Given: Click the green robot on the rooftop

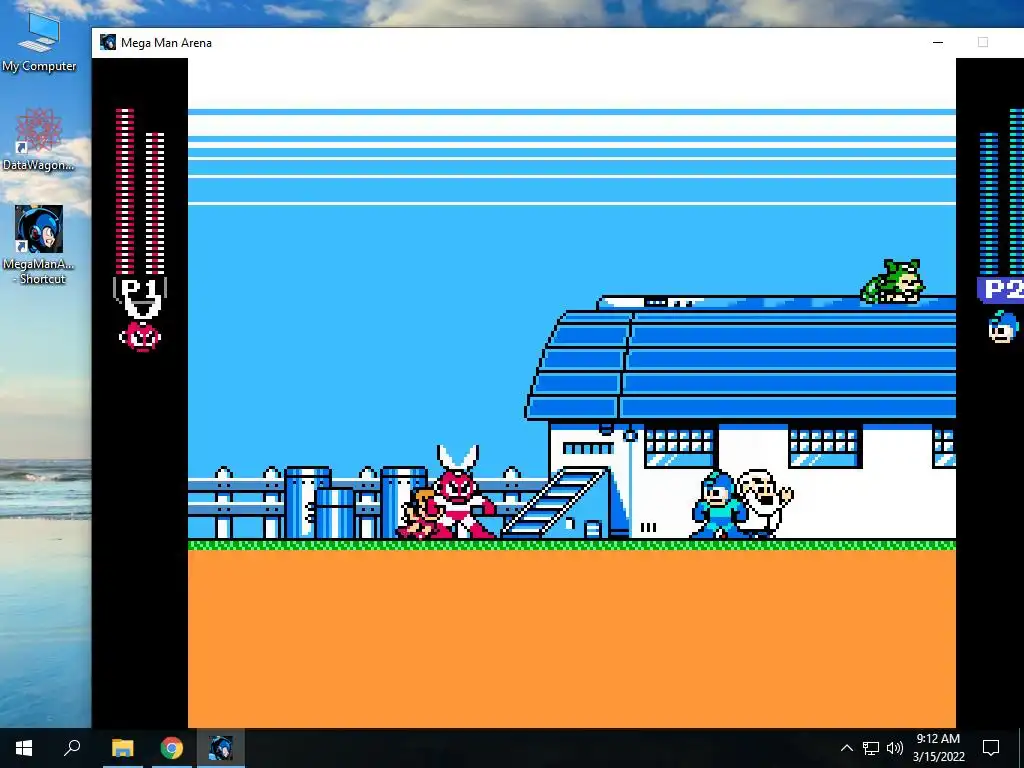Looking at the screenshot, I should click(893, 282).
